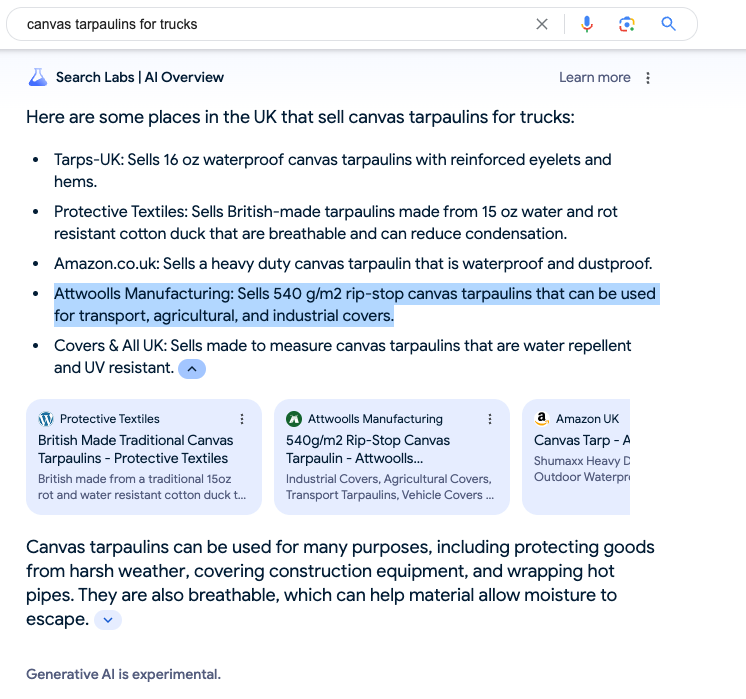The height and width of the screenshot is (699, 746).
Task: Click the Learn more link
Action: [594, 77]
